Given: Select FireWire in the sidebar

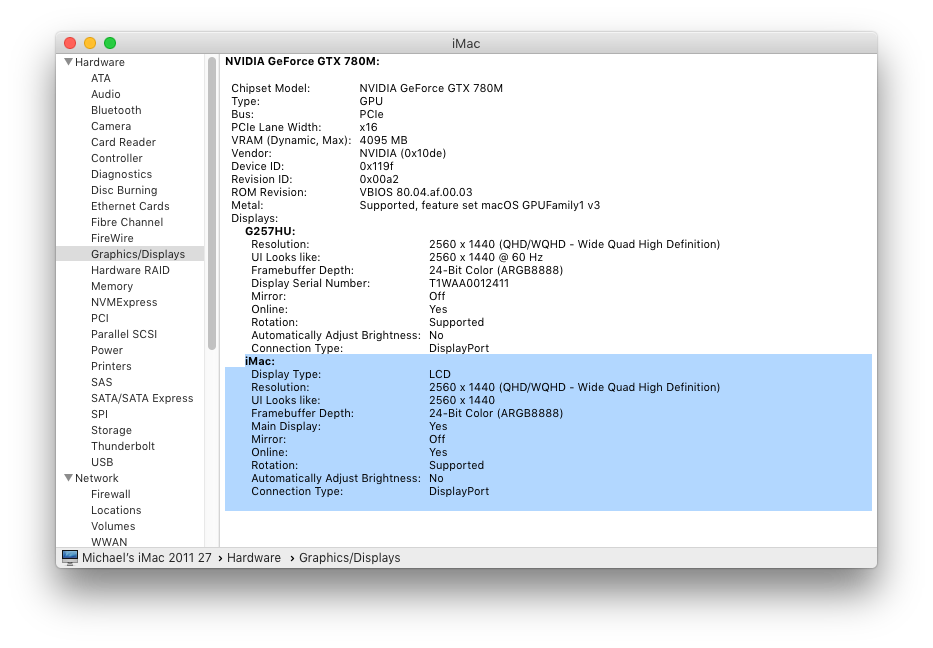Looking at the screenshot, I should 112,238.
